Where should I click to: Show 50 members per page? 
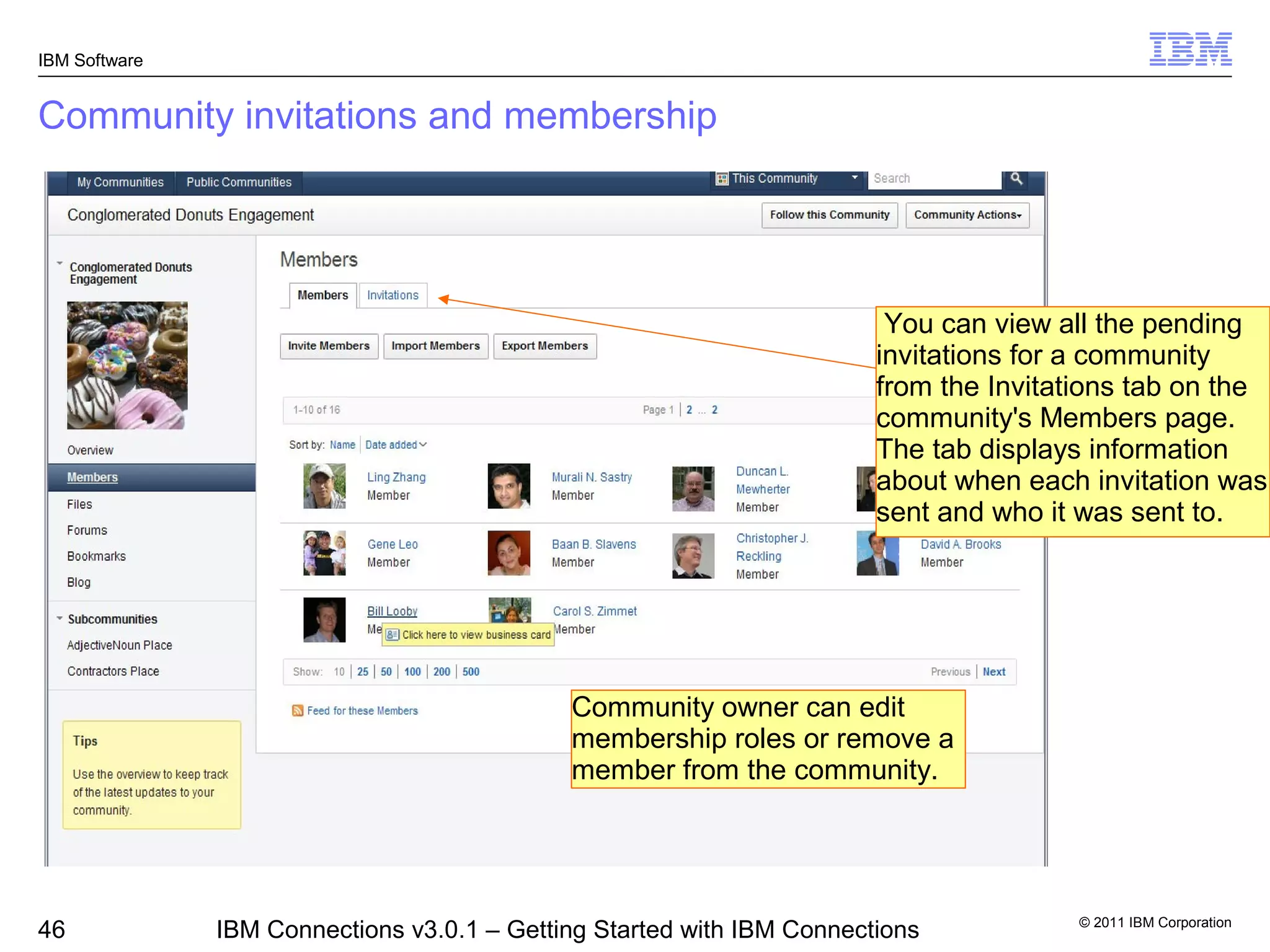pos(386,672)
